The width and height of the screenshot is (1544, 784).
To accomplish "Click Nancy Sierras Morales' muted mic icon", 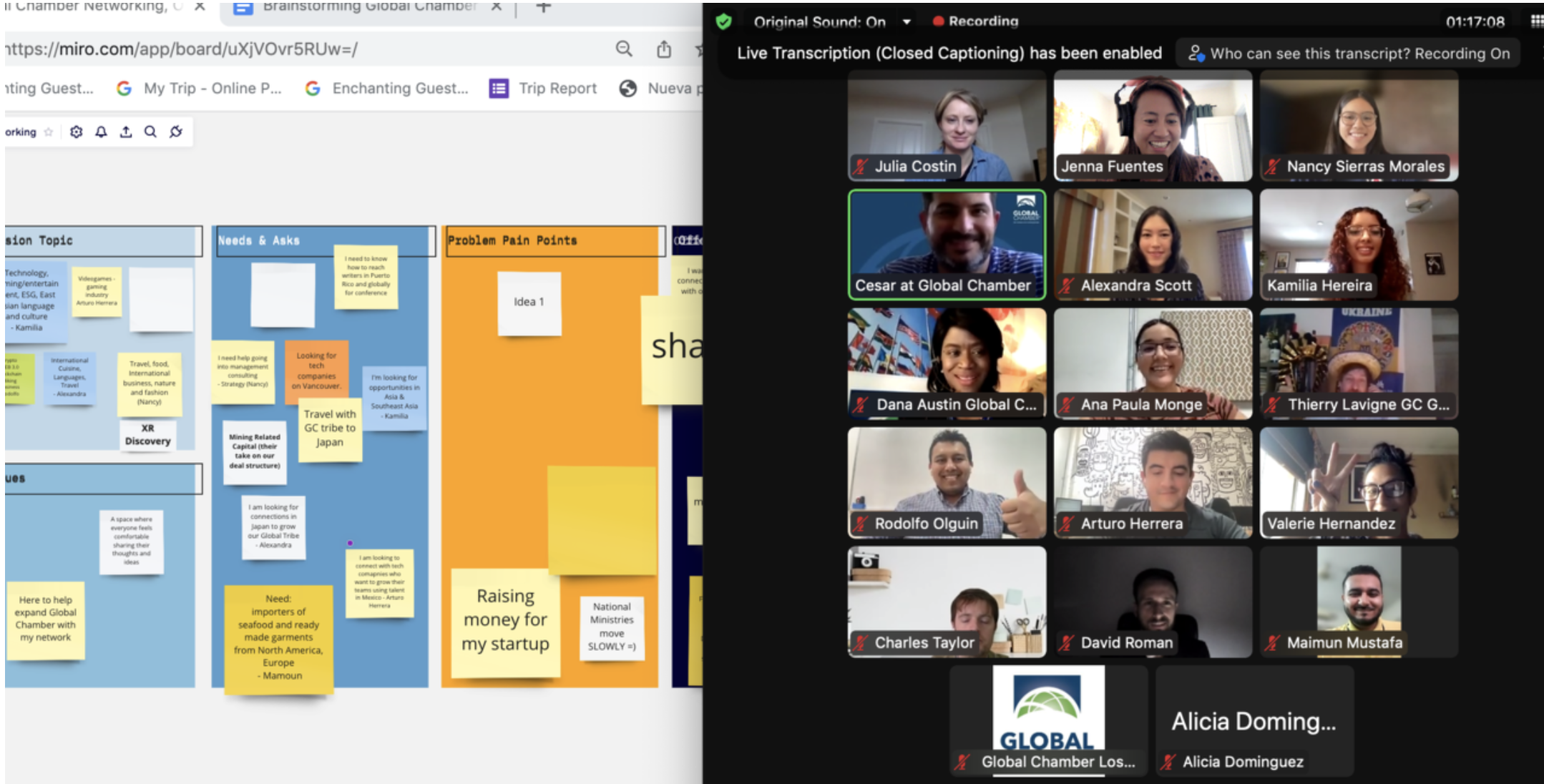I will 1272,167.
